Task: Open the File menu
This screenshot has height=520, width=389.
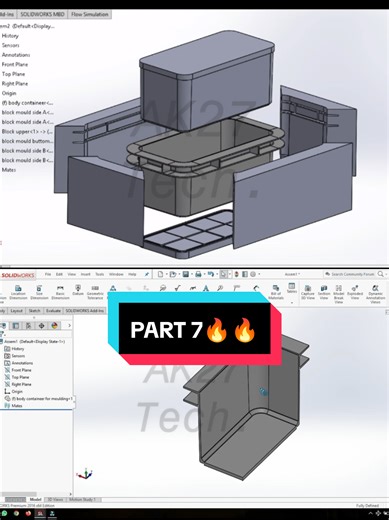Action: point(48,274)
